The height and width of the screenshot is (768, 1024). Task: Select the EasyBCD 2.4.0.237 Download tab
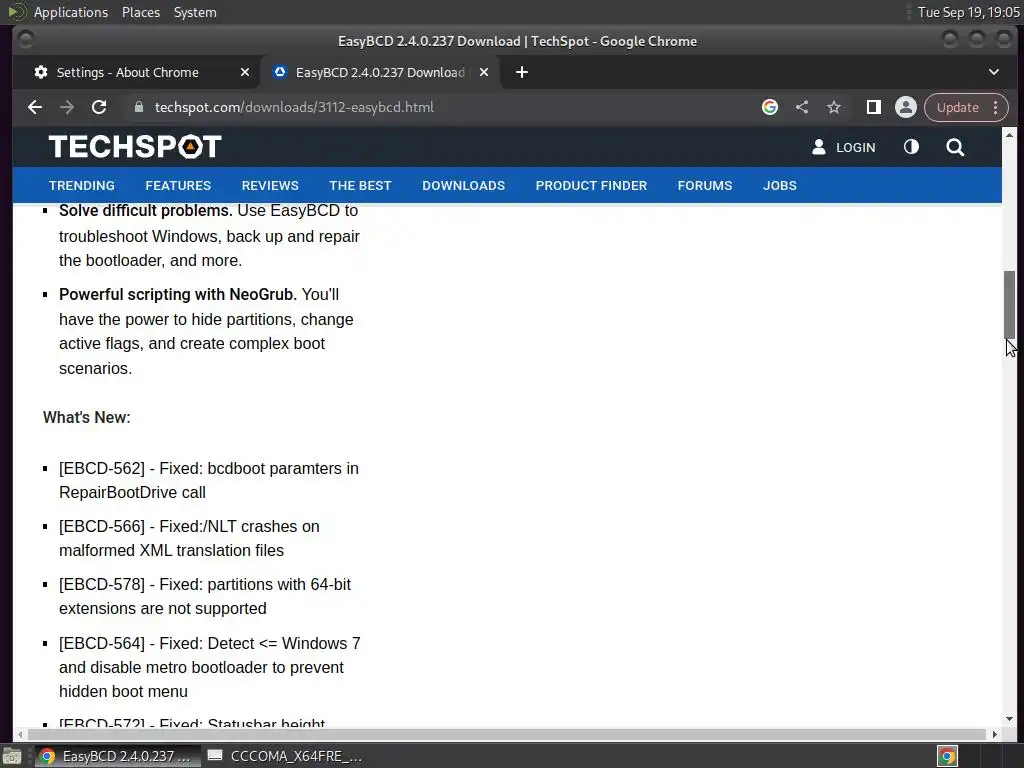380,72
